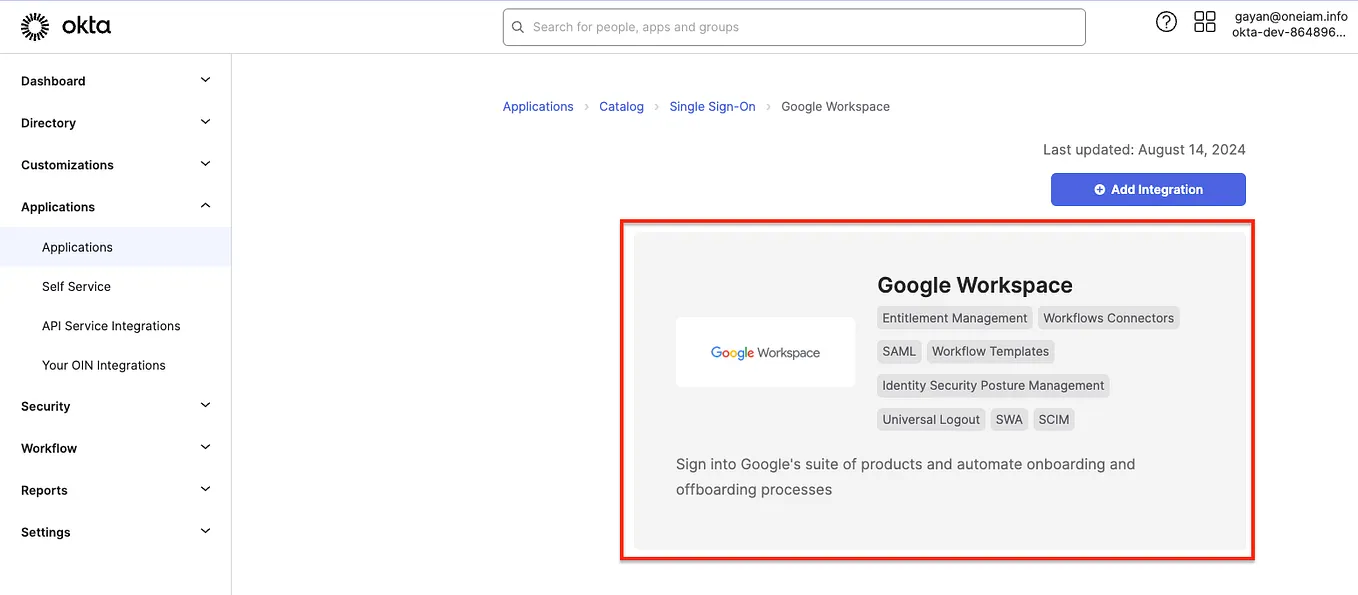Open the apps grid icon
Screen dimensions: 1358x595
(x=1205, y=22)
